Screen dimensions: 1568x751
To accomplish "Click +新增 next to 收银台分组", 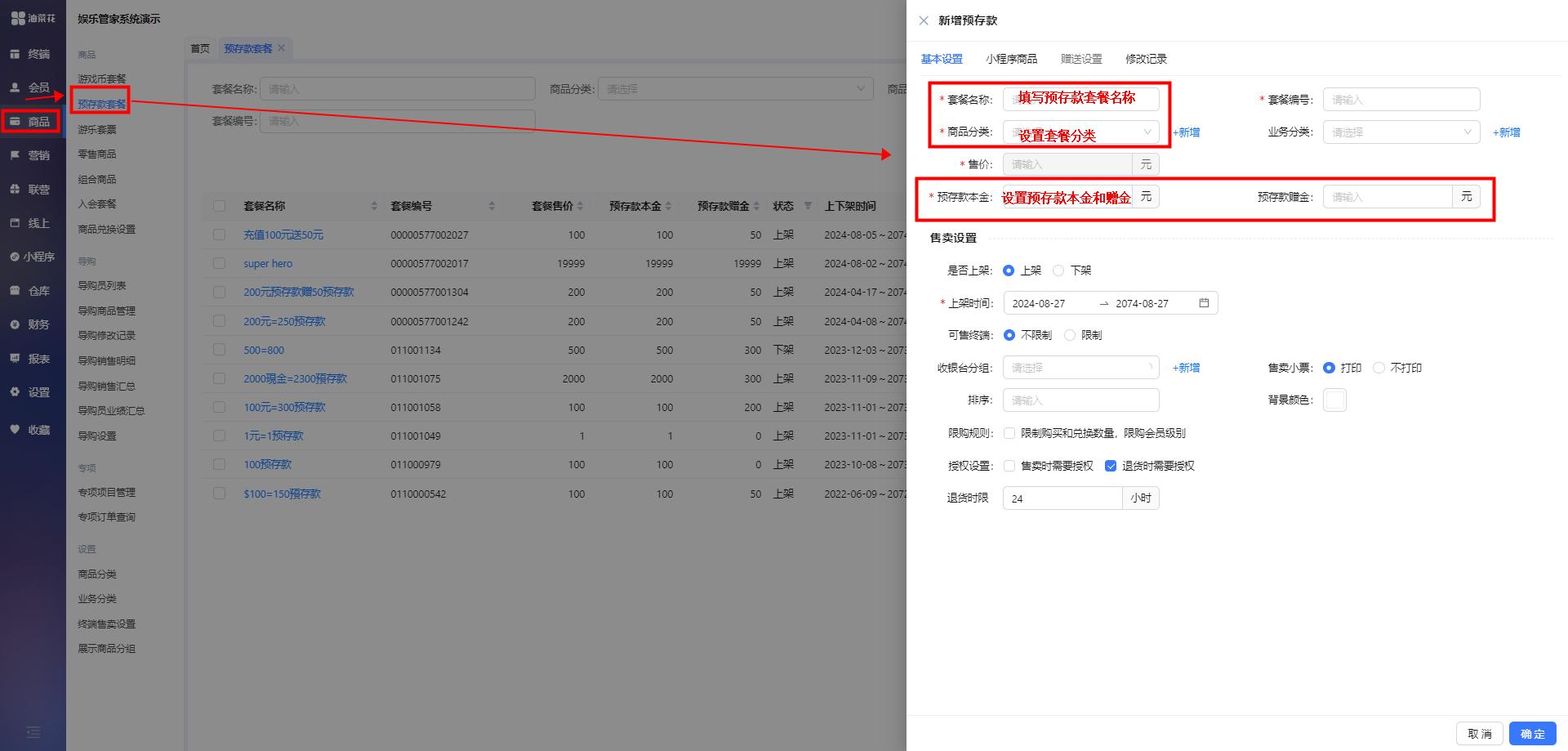I will (1187, 368).
